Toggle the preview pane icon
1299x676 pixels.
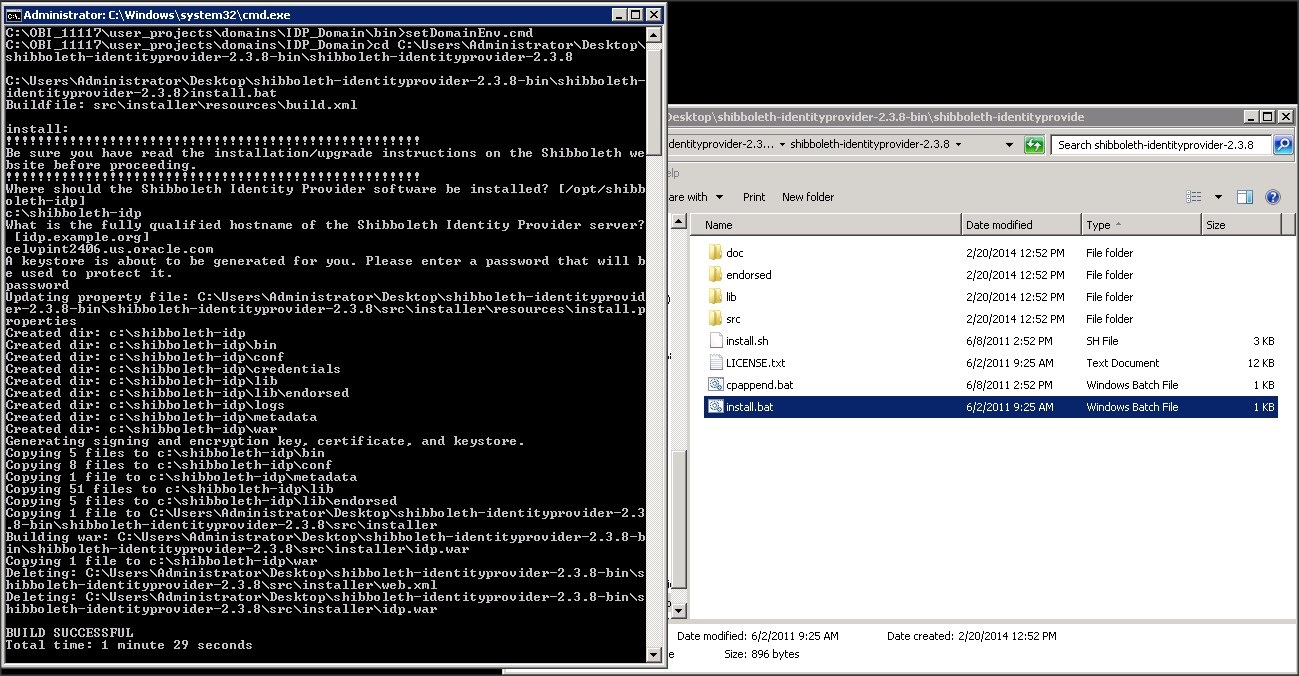click(x=1245, y=197)
